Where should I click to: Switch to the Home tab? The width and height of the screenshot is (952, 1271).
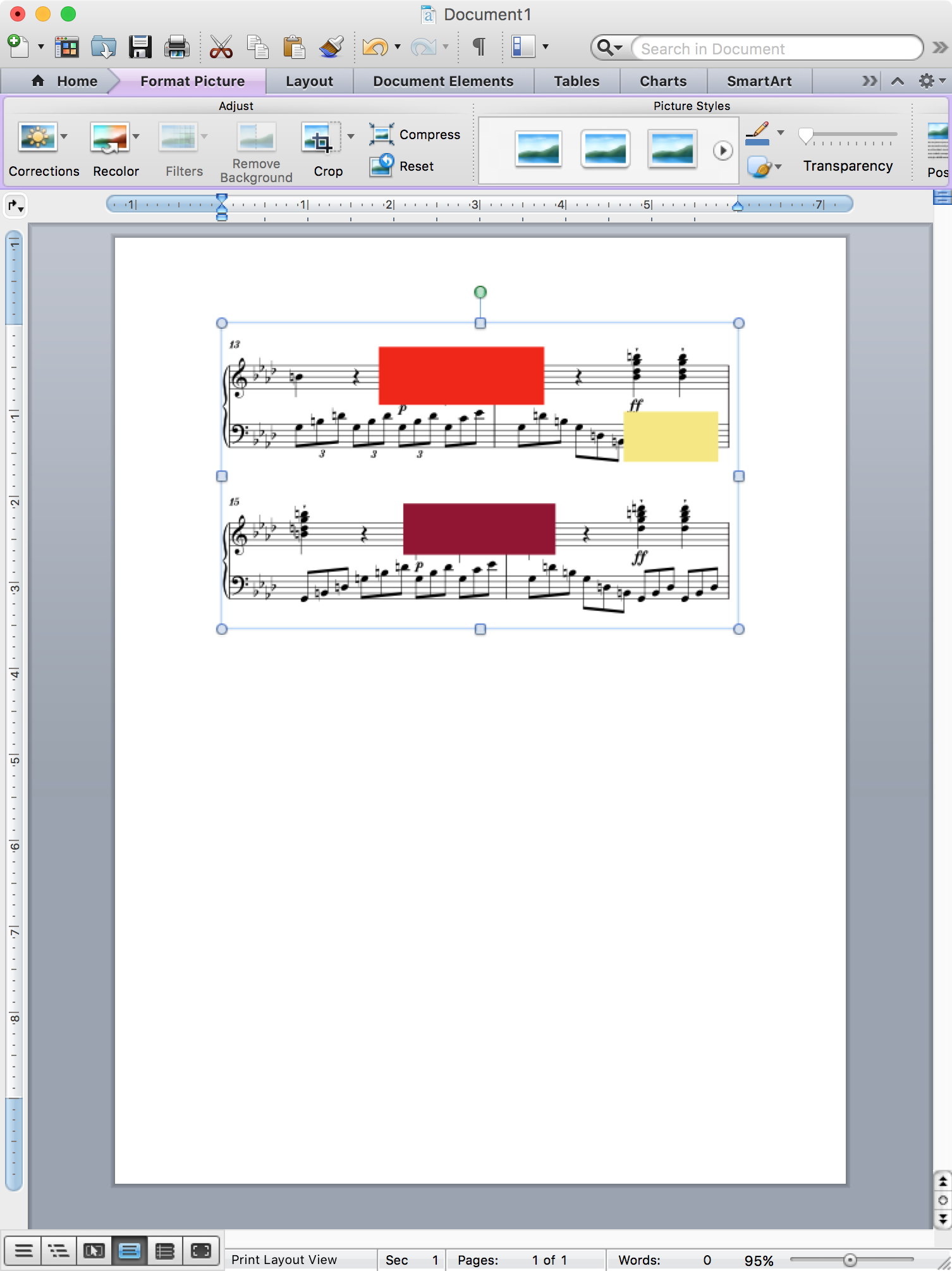point(64,81)
